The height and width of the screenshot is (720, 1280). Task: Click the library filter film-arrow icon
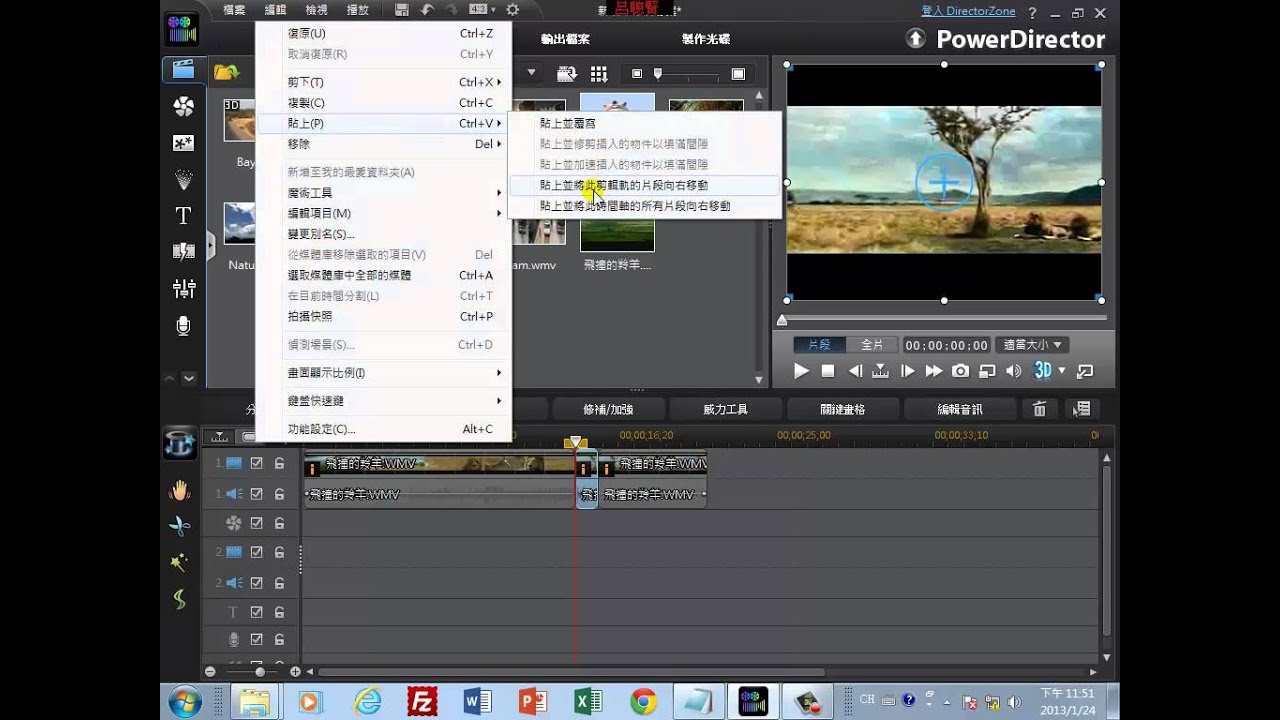tap(567, 73)
